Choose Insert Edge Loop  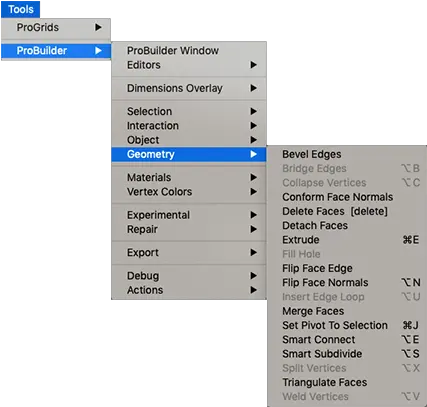347,297
